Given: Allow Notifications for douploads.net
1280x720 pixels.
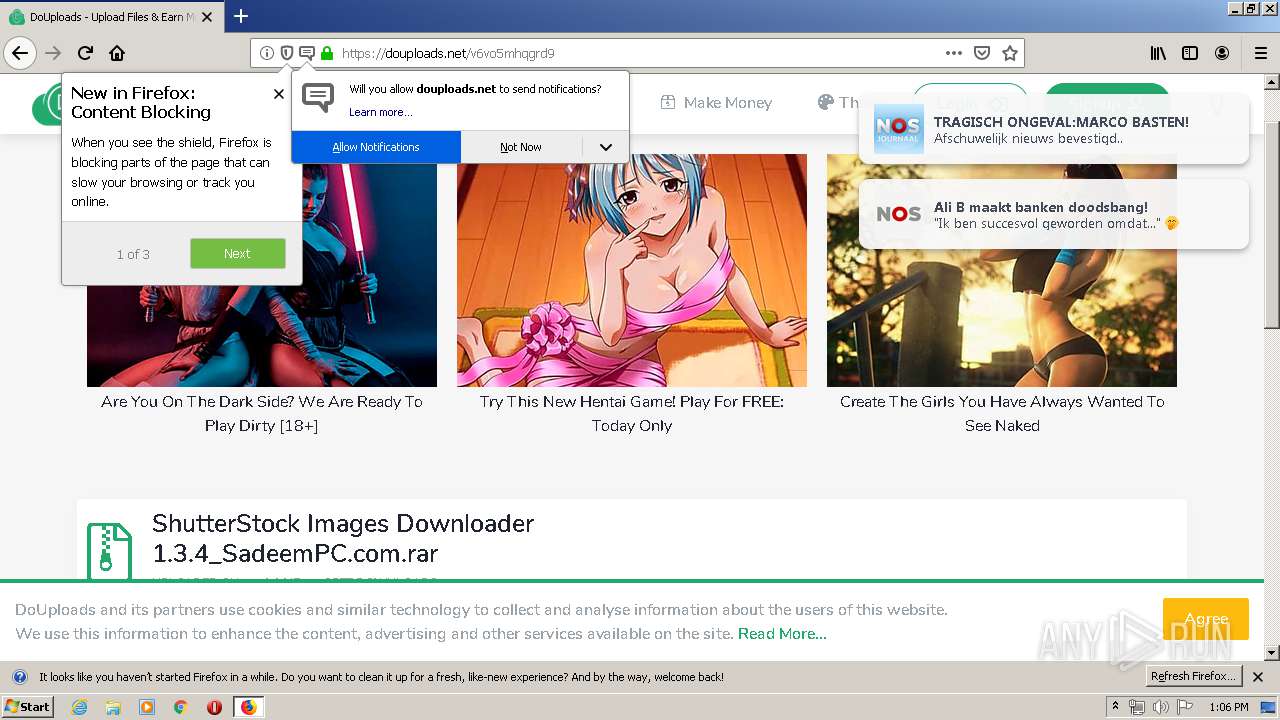Looking at the screenshot, I should (376, 147).
